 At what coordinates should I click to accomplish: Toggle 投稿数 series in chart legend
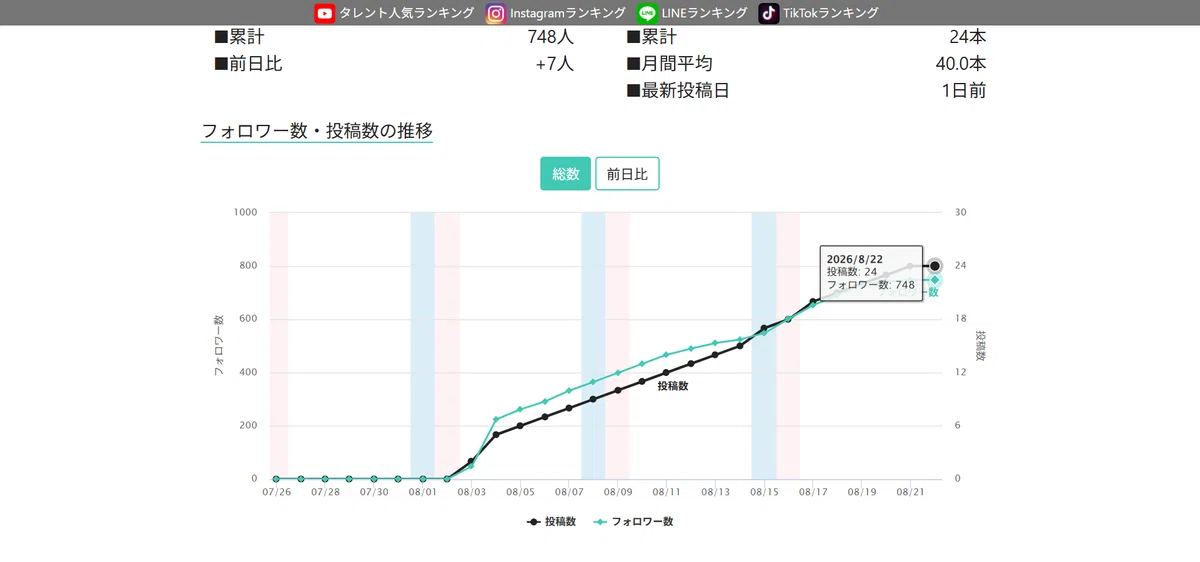(552, 522)
